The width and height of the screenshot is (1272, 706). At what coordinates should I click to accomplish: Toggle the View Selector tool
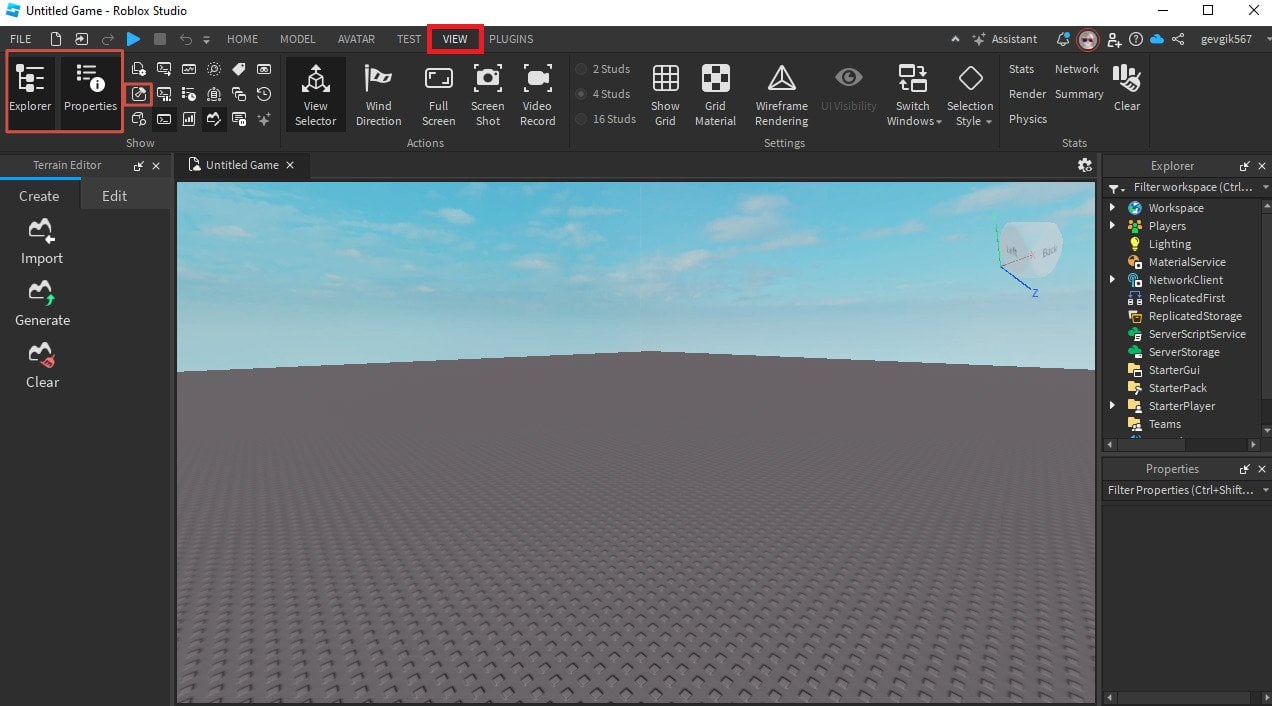point(315,94)
